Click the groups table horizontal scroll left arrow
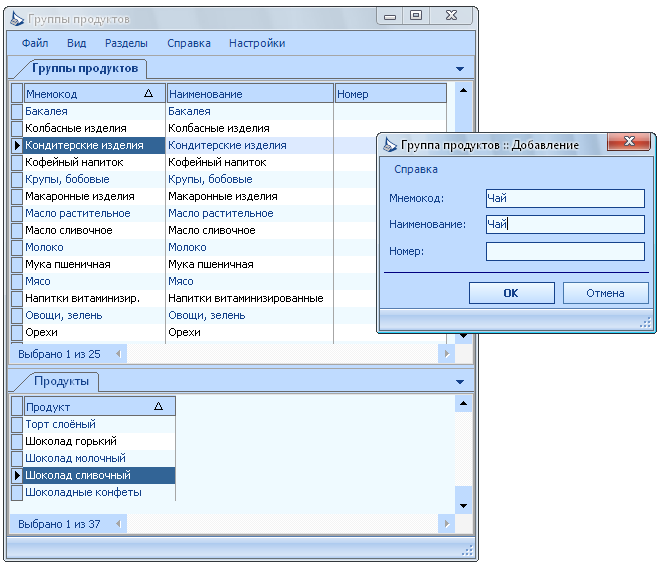The height and width of the screenshot is (567, 661). 119,354
